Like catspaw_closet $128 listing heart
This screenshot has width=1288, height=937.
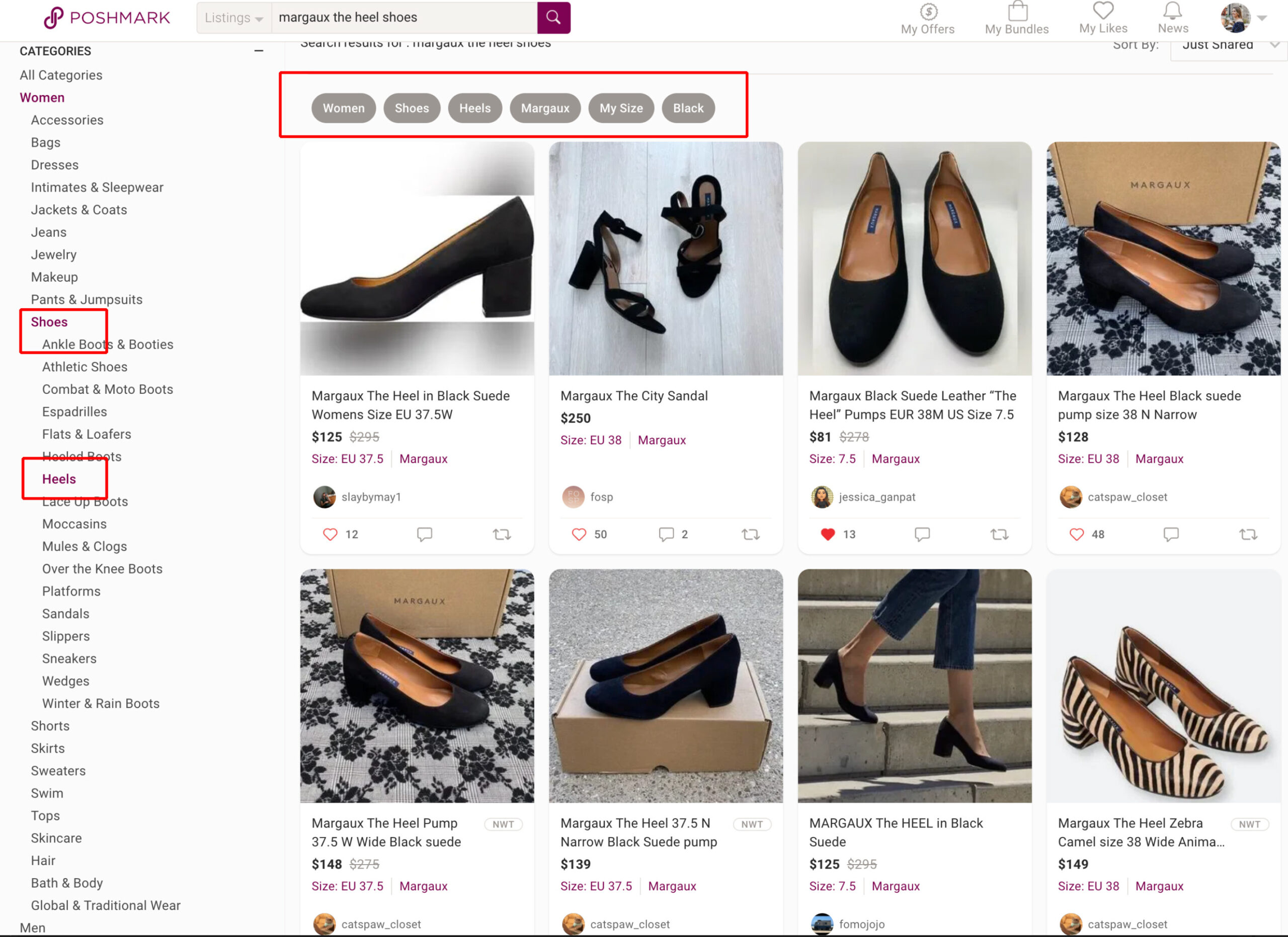(1076, 534)
